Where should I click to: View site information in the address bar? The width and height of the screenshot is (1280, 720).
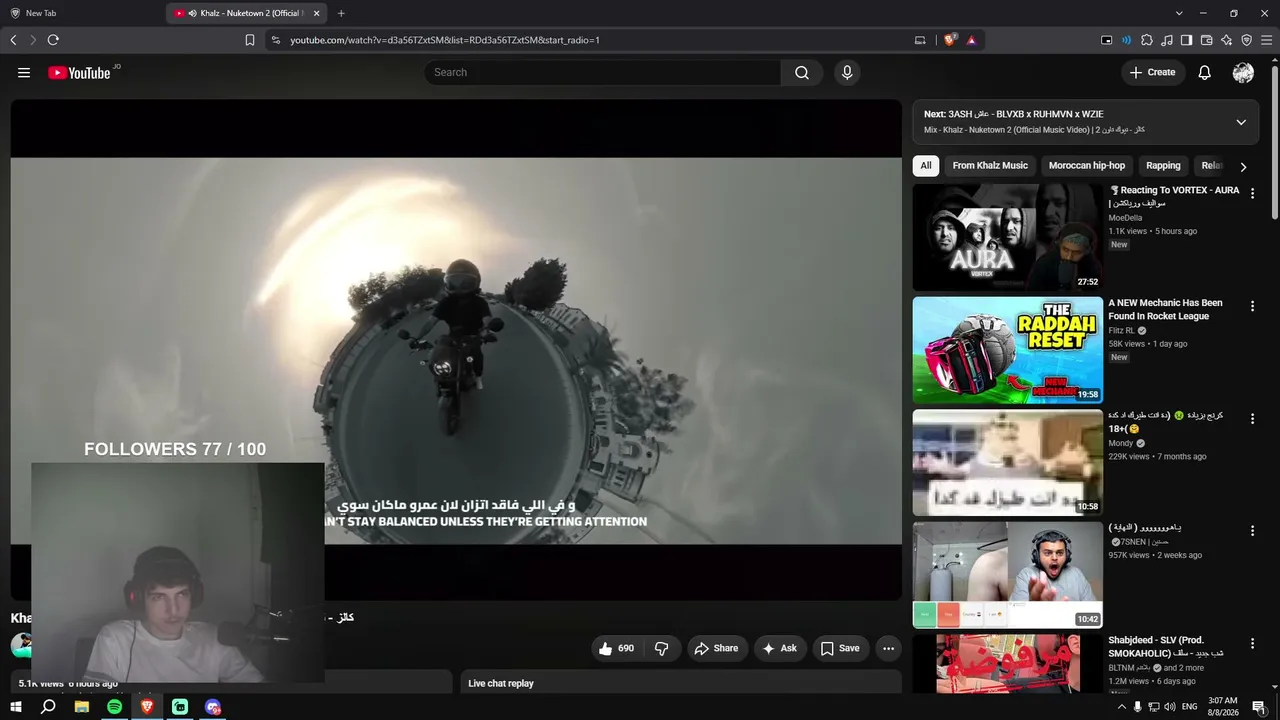(x=275, y=40)
